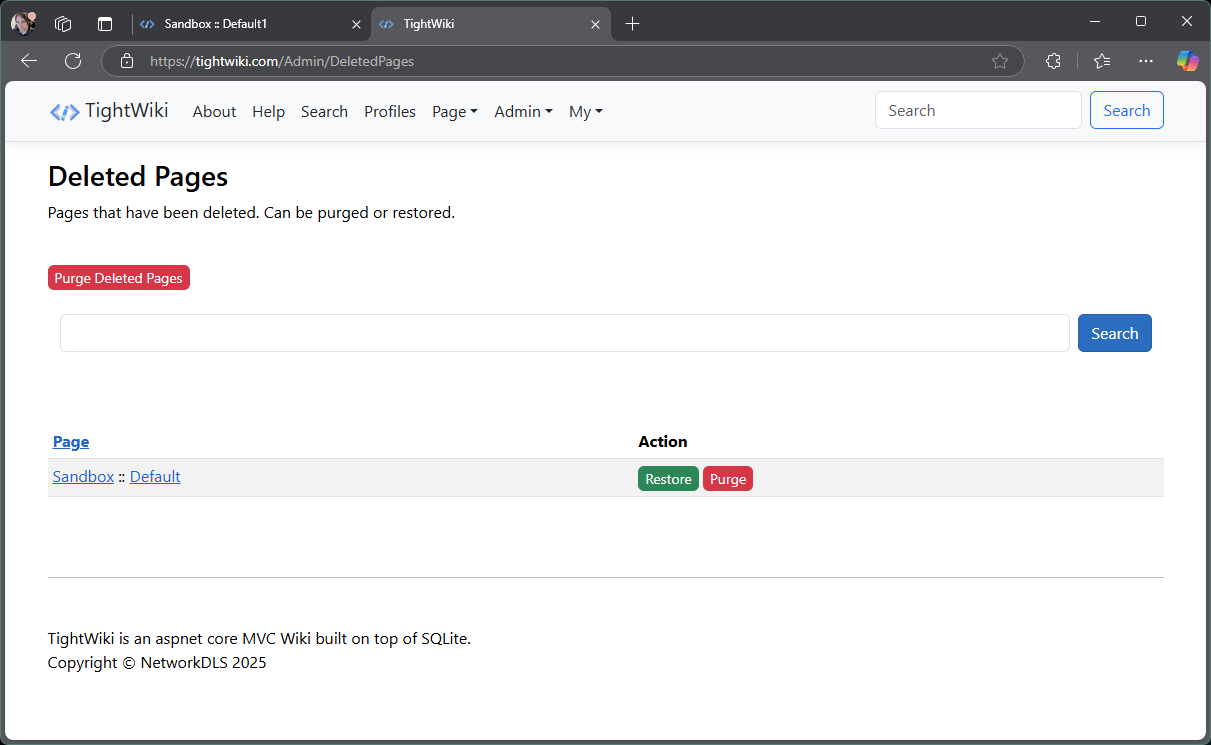Purge the Sandbox :: Default page
The height and width of the screenshot is (745, 1211).
(728, 479)
